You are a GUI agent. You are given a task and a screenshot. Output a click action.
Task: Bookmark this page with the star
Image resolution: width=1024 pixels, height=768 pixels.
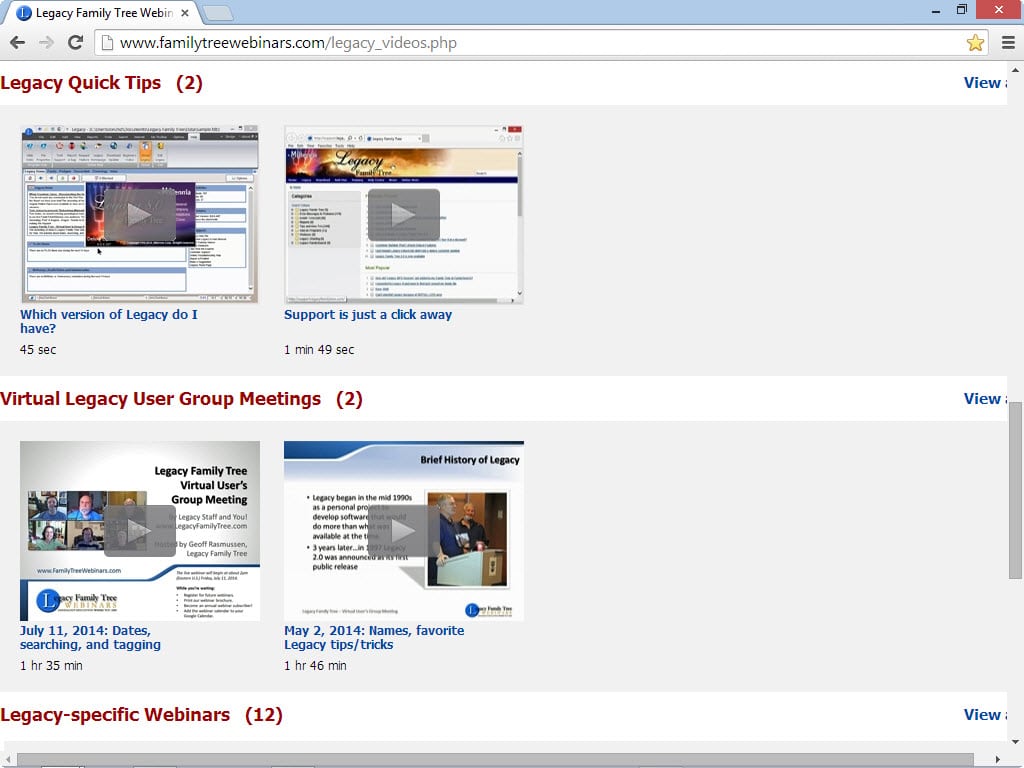975,43
